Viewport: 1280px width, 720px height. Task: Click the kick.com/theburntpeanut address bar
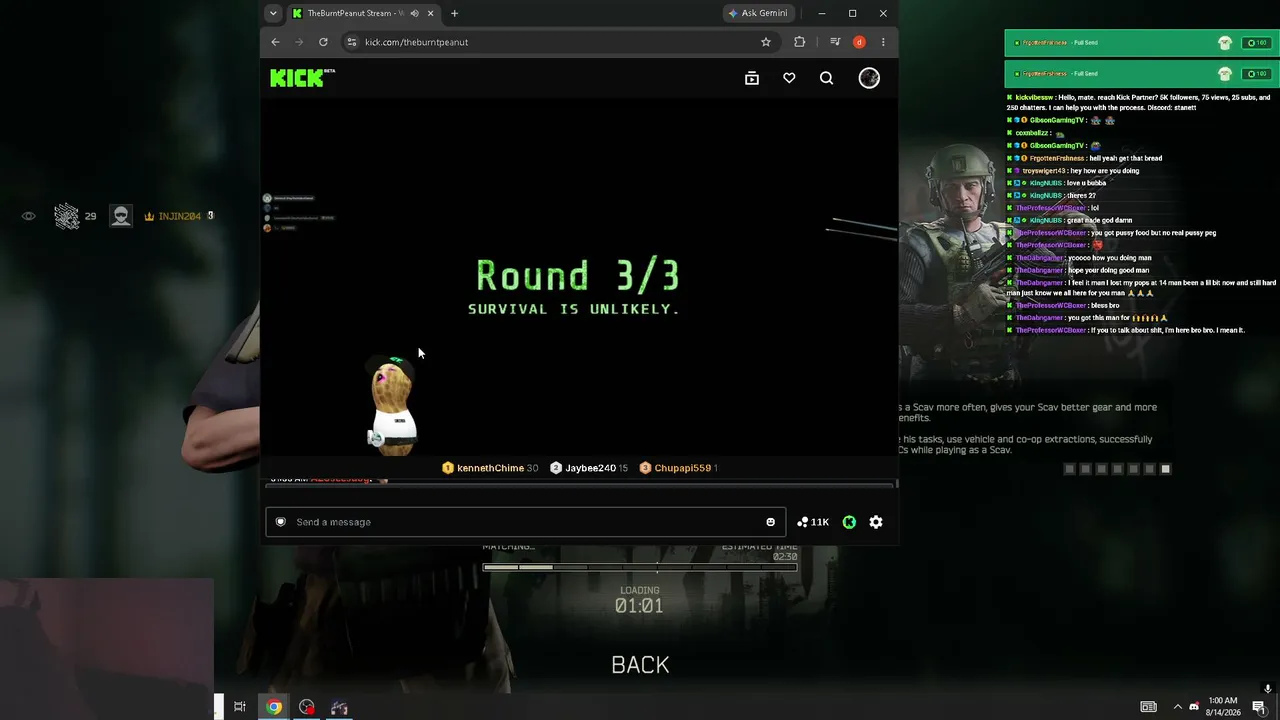pyautogui.click(x=560, y=42)
